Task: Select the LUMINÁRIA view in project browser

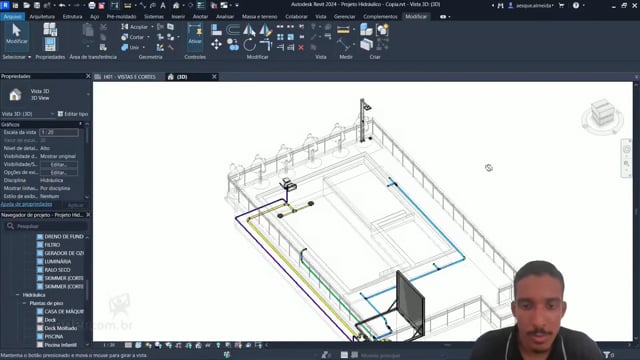Action: pyautogui.click(x=58, y=262)
